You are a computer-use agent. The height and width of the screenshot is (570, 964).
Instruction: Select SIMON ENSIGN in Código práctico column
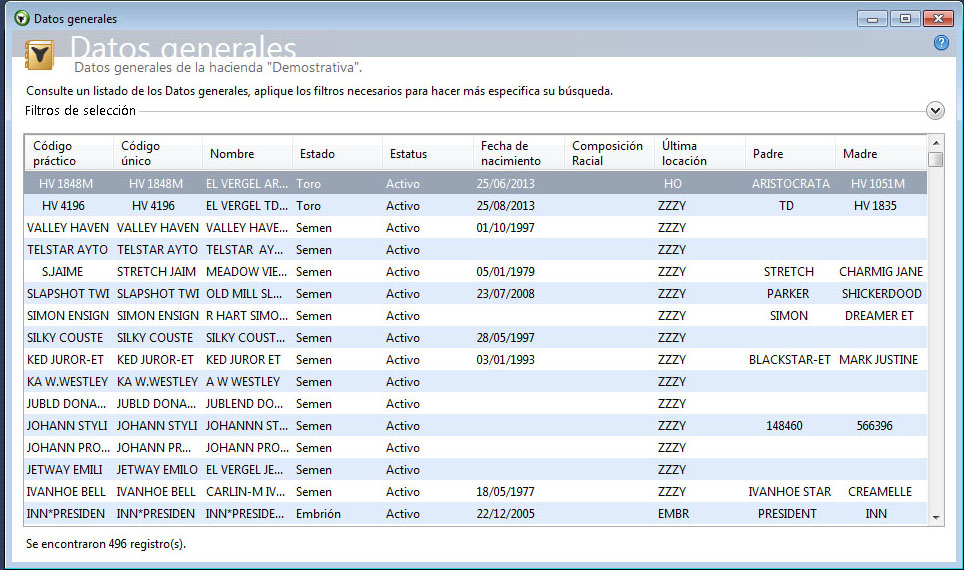(x=68, y=315)
